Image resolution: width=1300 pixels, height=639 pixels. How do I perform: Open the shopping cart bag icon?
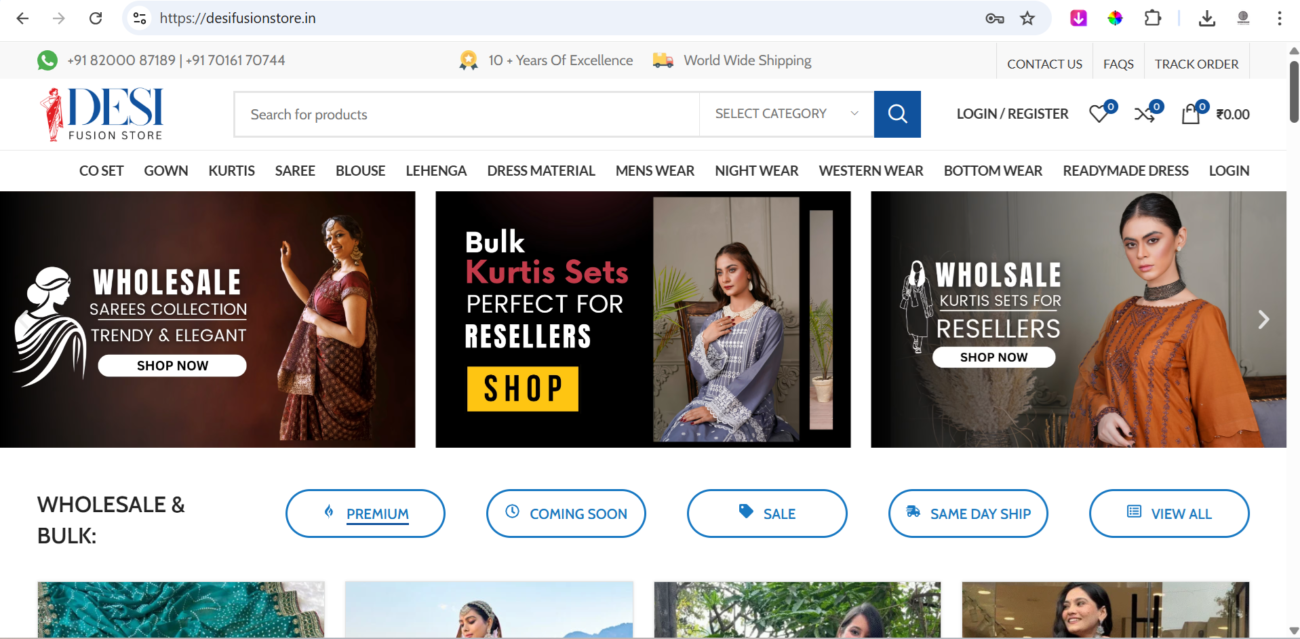[1190, 114]
